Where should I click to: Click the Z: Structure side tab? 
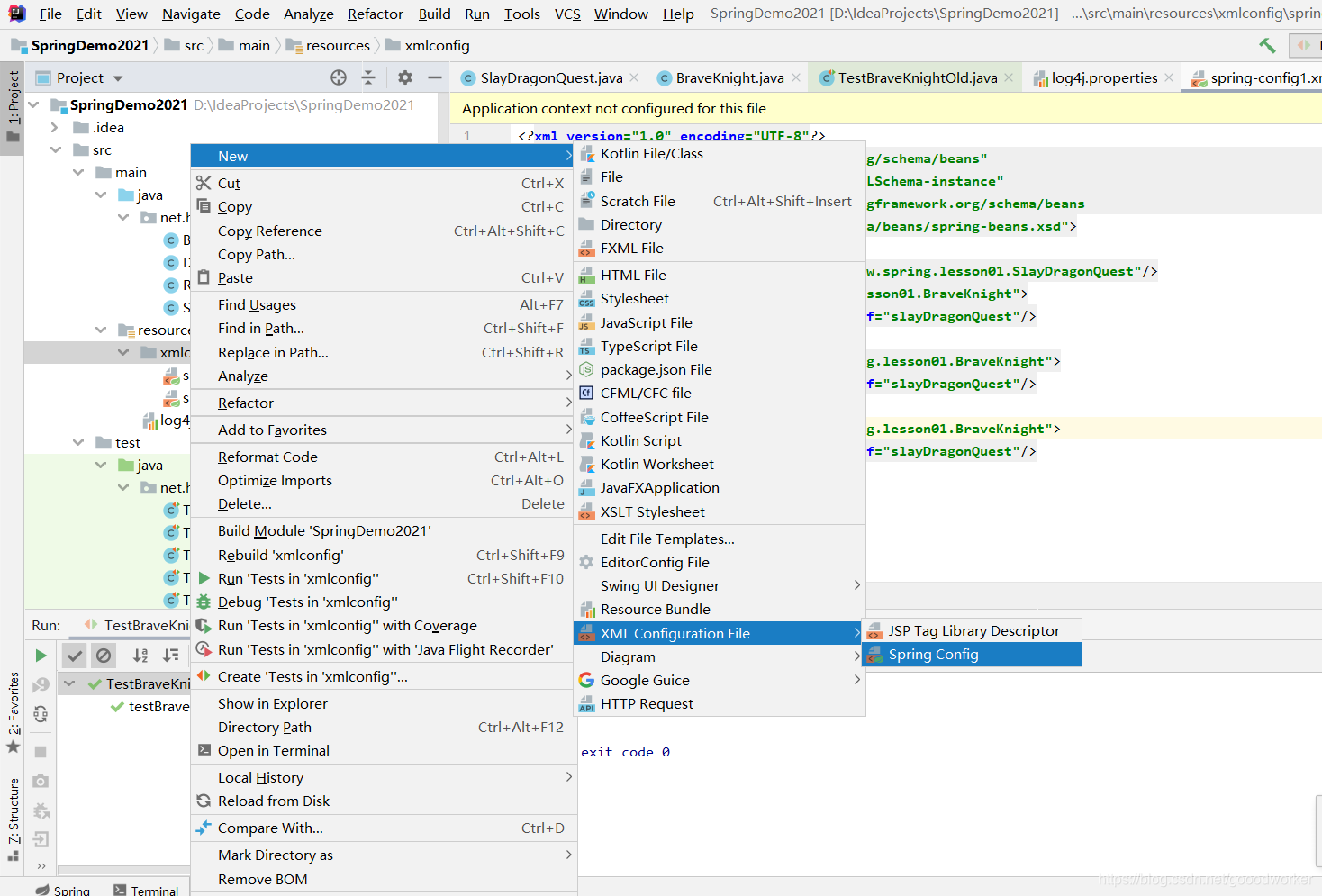(x=13, y=819)
